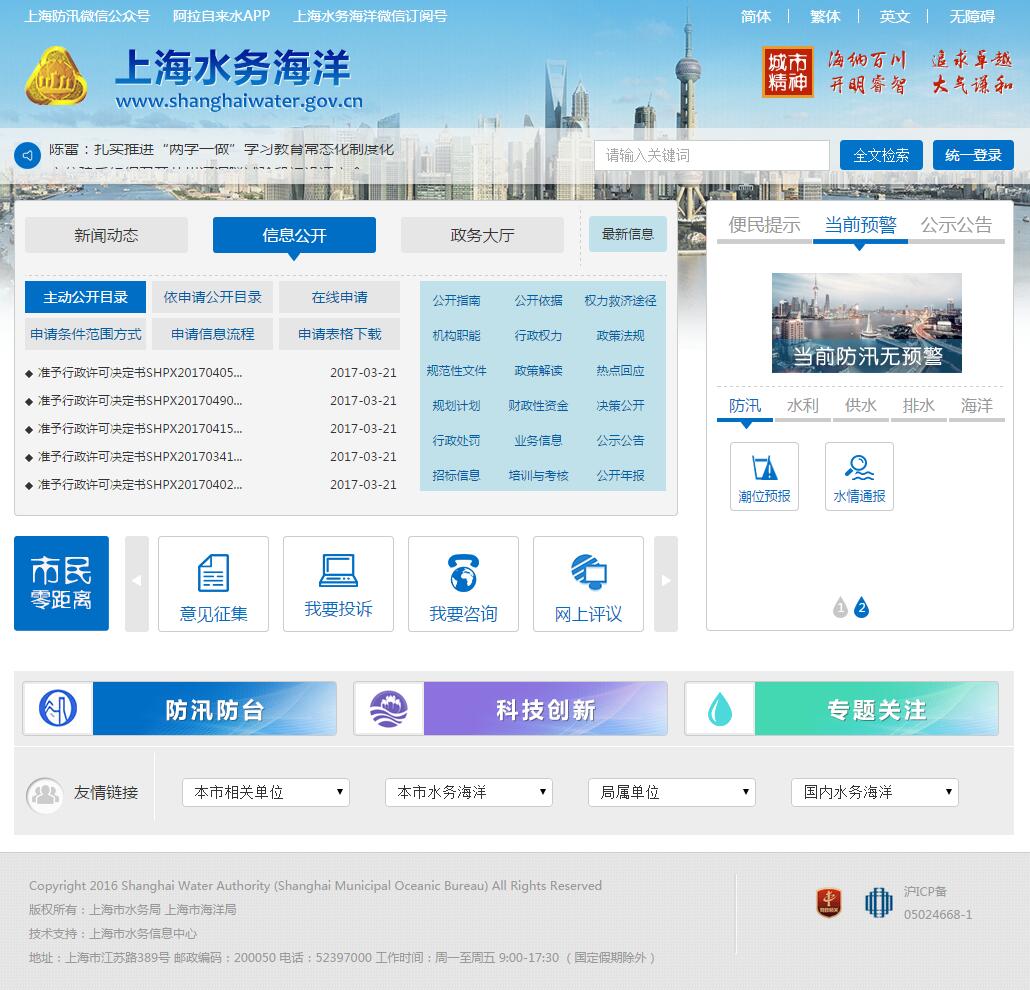This screenshot has width=1030, height=990.
Task: Select the 水利 sub-tab
Action: click(x=803, y=406)
